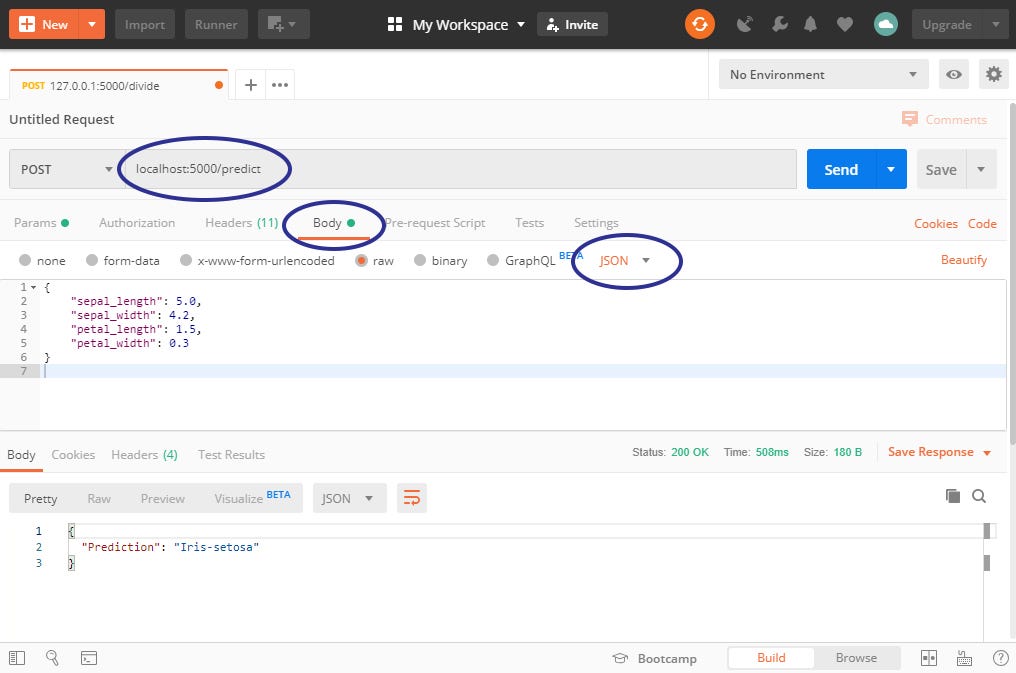
Task: Select the binary body option
Action: pos(440,261)
